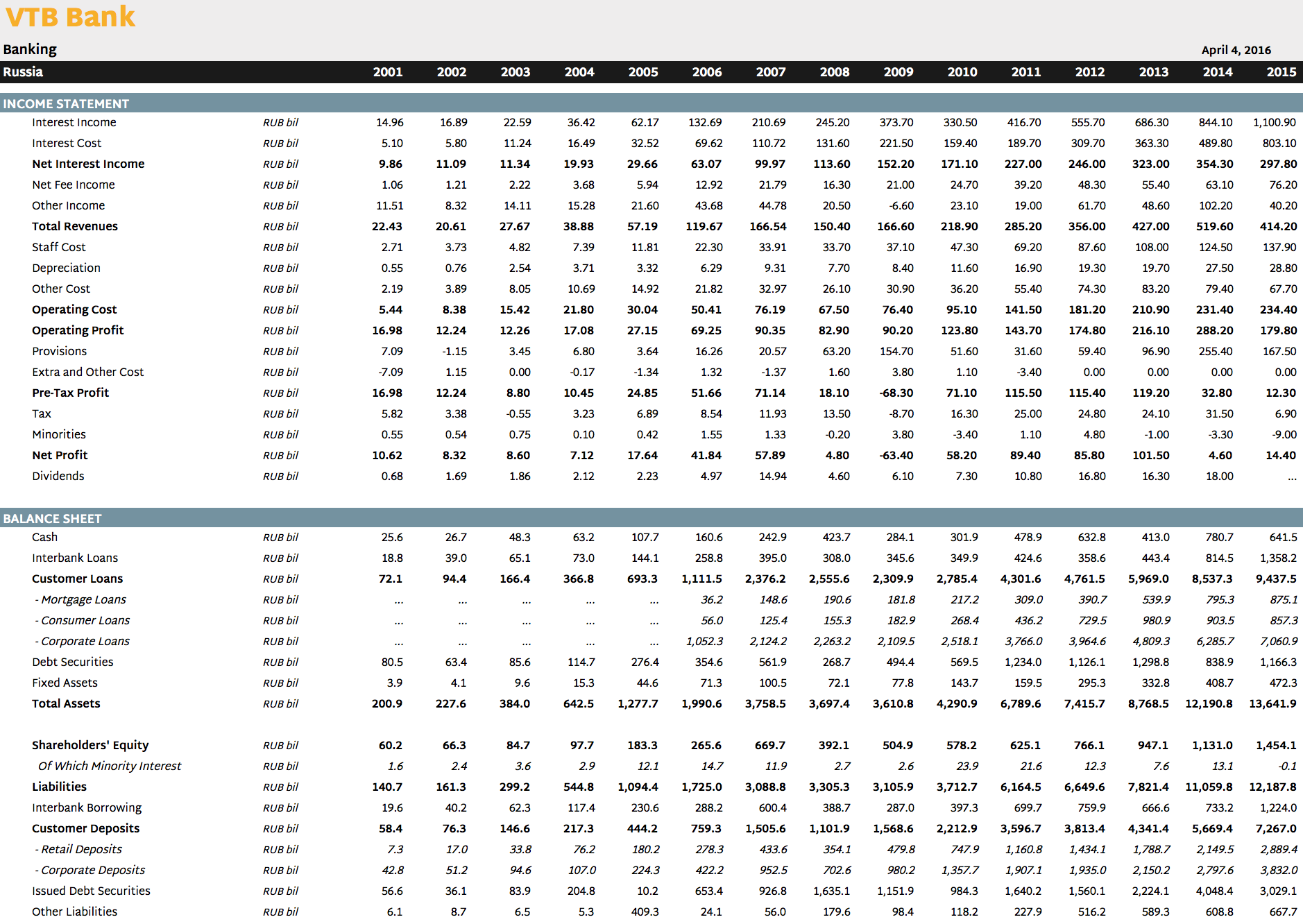Click the VTB Bank title
The image size is (1303, 924).
[x=70, y=17]
